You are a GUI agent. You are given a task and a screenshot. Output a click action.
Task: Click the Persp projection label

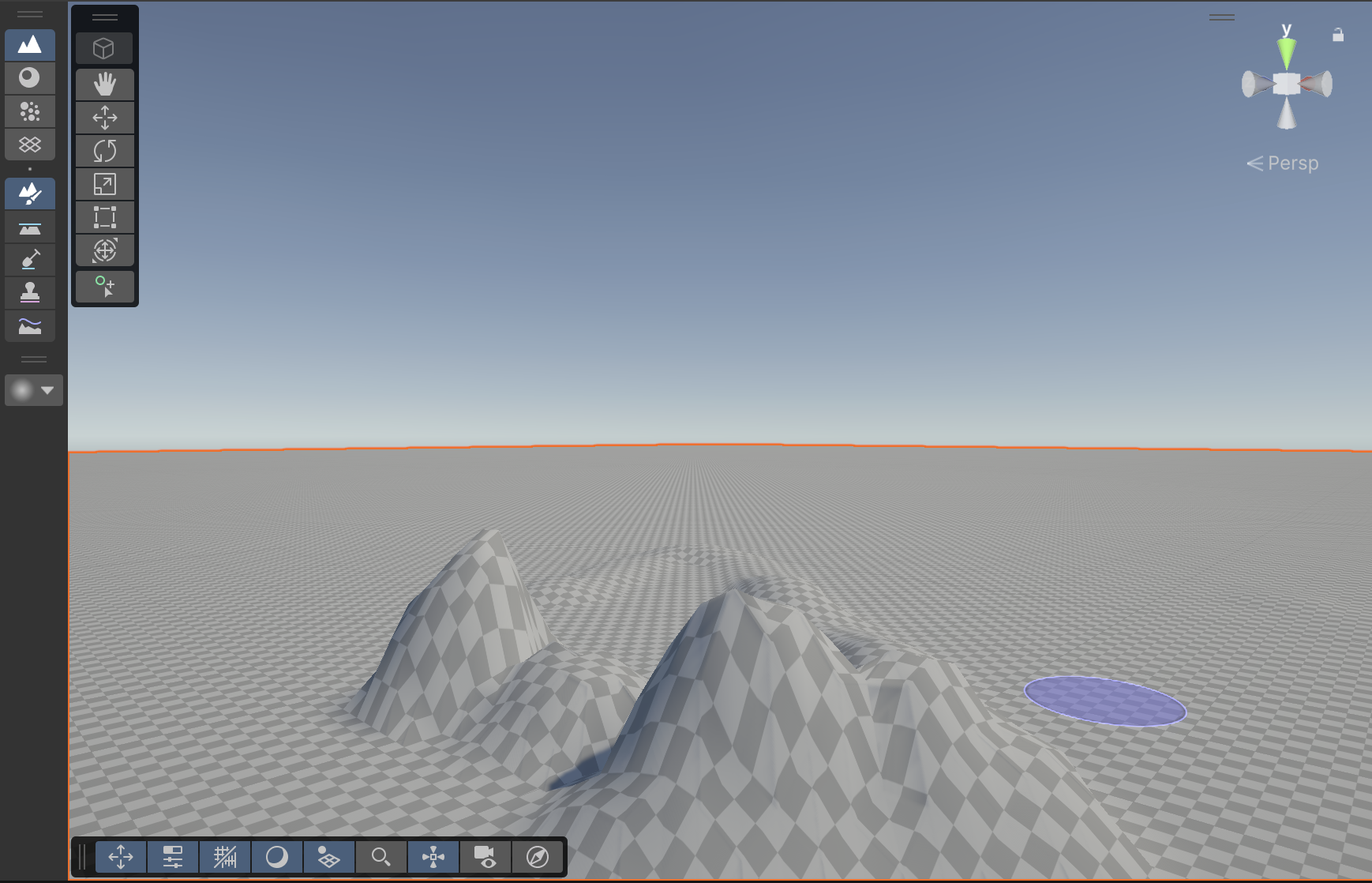(x=1292, y=163)
